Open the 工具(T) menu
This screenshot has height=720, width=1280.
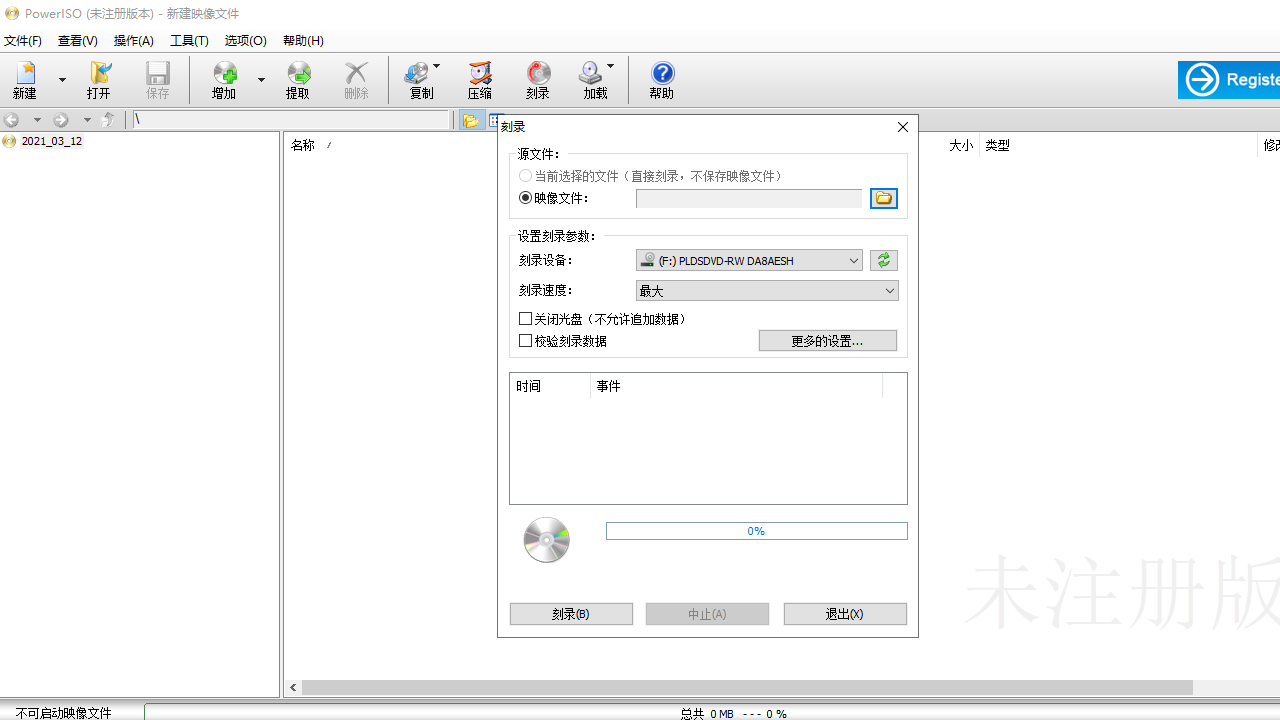tap(189, 41)
